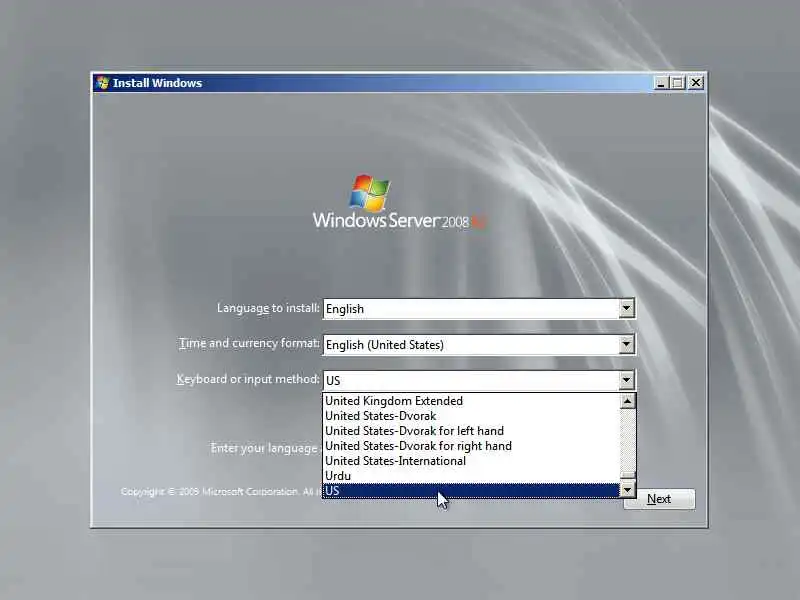Click the keyboard list scrollbar thumb
The height and width of the screenshot is (600, 800).
point(628,475)
